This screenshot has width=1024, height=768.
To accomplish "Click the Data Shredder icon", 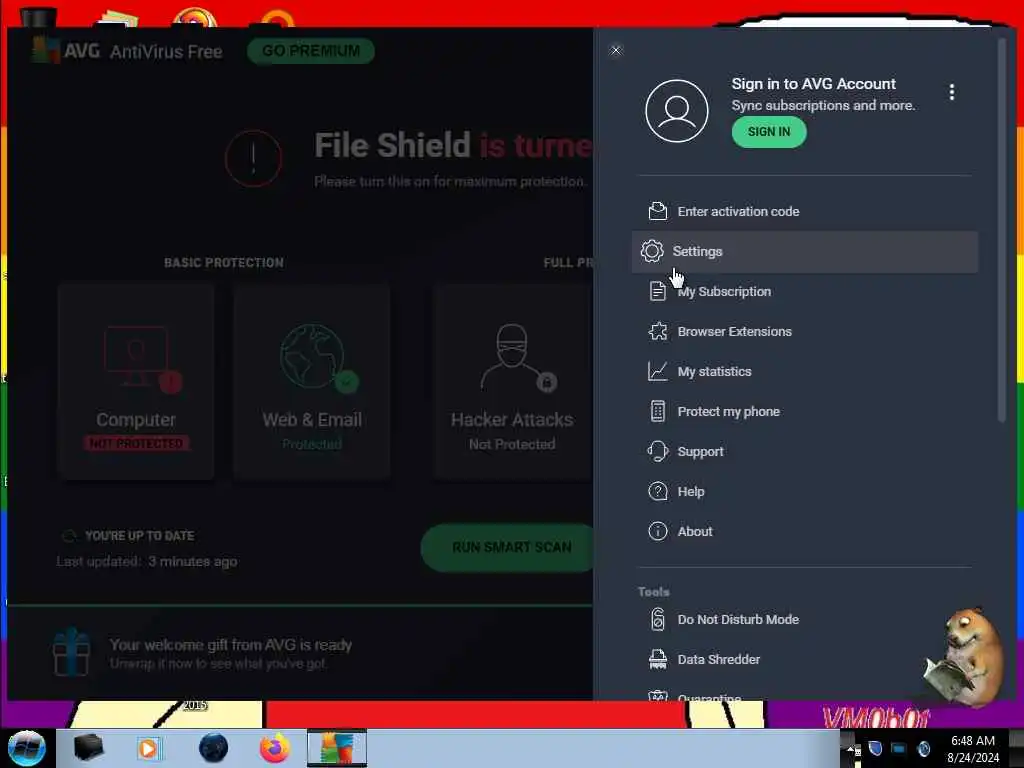I will pyautogui.click(x=658, y=660).
